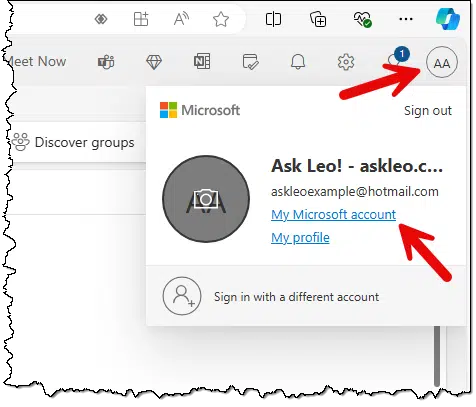This screenshot has width=476, height=407.
Task: Click the add-person icon for another account
Action: (x=182, y=296)
